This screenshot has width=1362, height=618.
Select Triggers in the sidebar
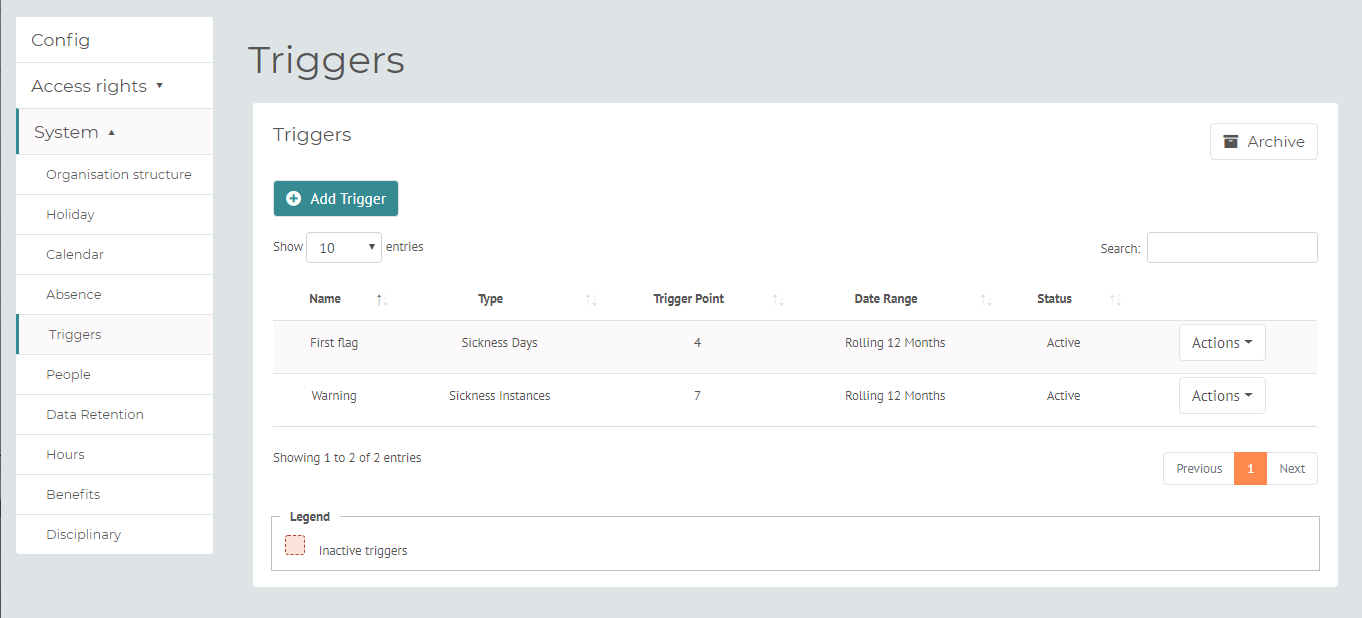click(114, 334)
